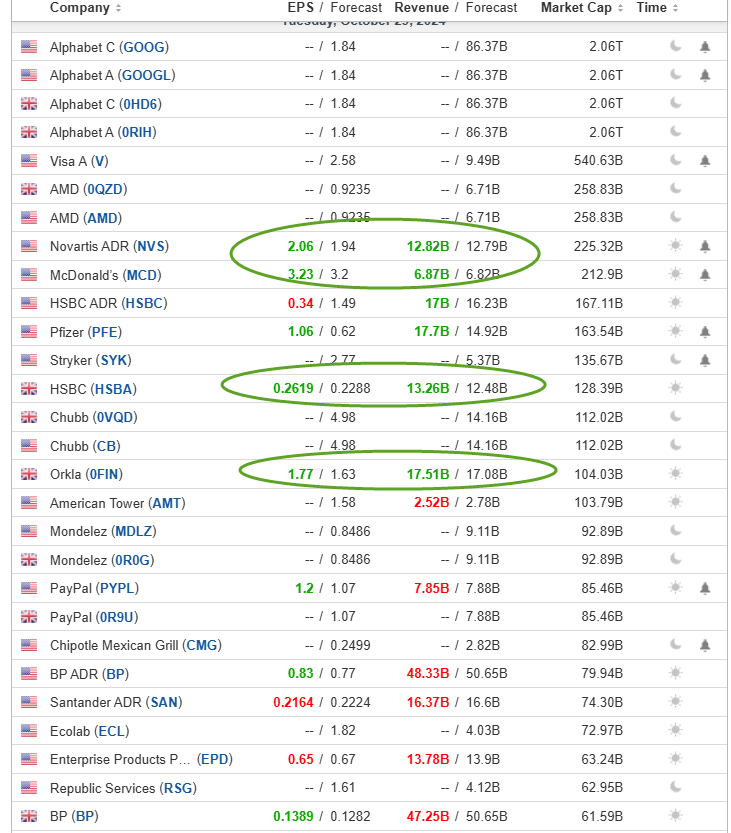This screenshot has height=833, width=731.
Task: Click EPS value 0.1389 in BP row
Action: click(x=293, y=816)
